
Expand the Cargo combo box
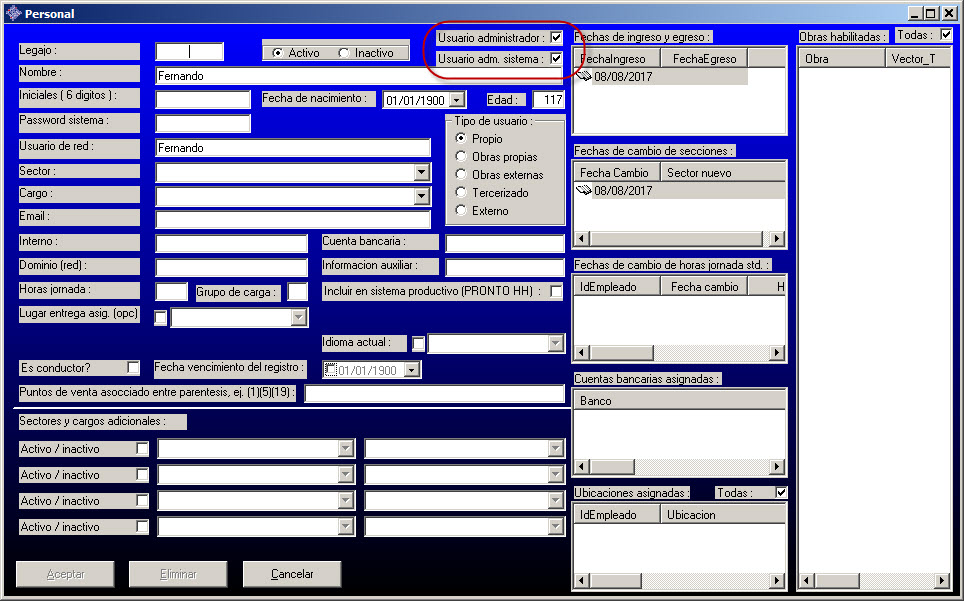[x=421, y=196]
